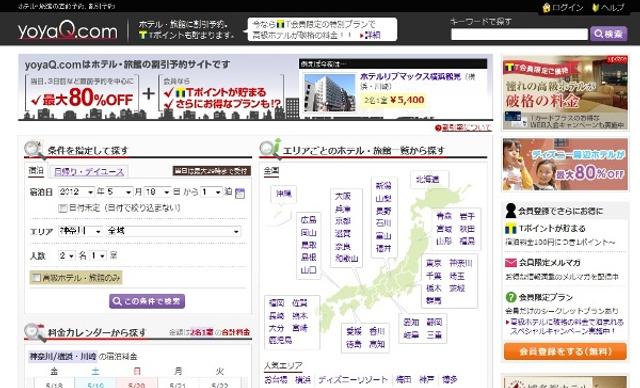This screenshot has width=640, height=388.
Task: Open the month dropdown showing 5
Action: pyautogui.click(x=119, y=192)
